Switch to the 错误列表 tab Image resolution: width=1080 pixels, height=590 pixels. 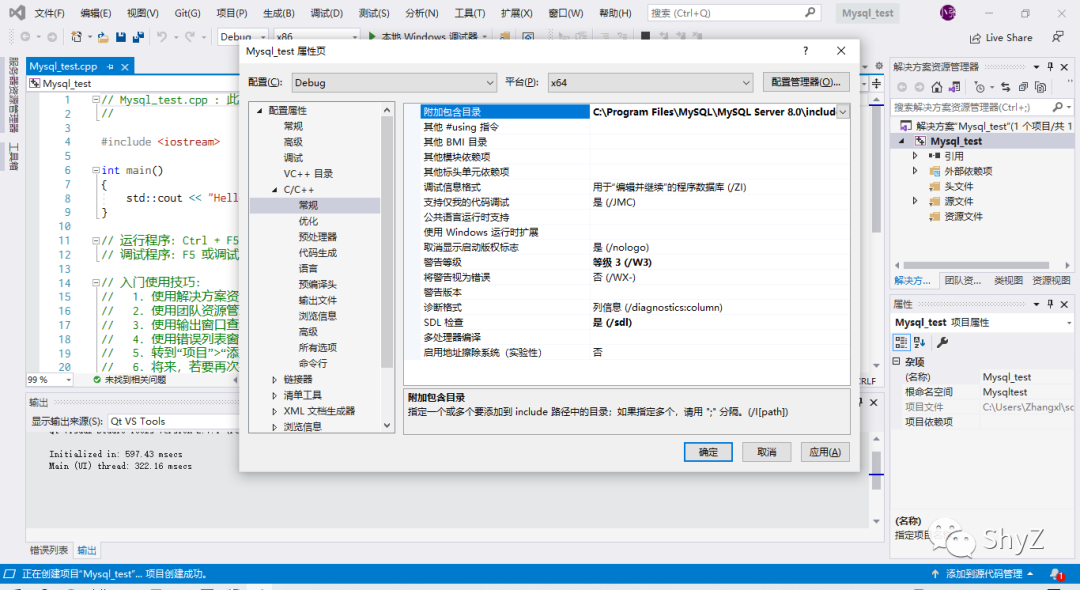49,550
